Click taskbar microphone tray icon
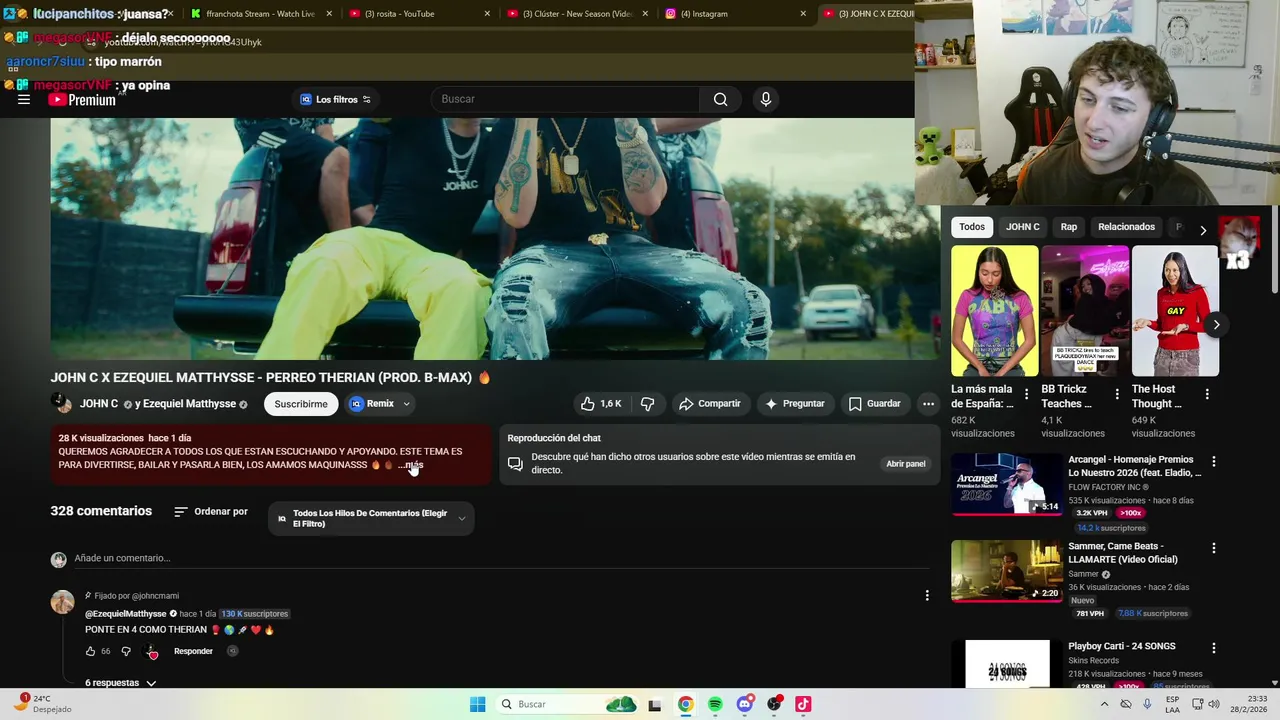The height and width of the screenshot is (720, 1280). coord(1147,704)
